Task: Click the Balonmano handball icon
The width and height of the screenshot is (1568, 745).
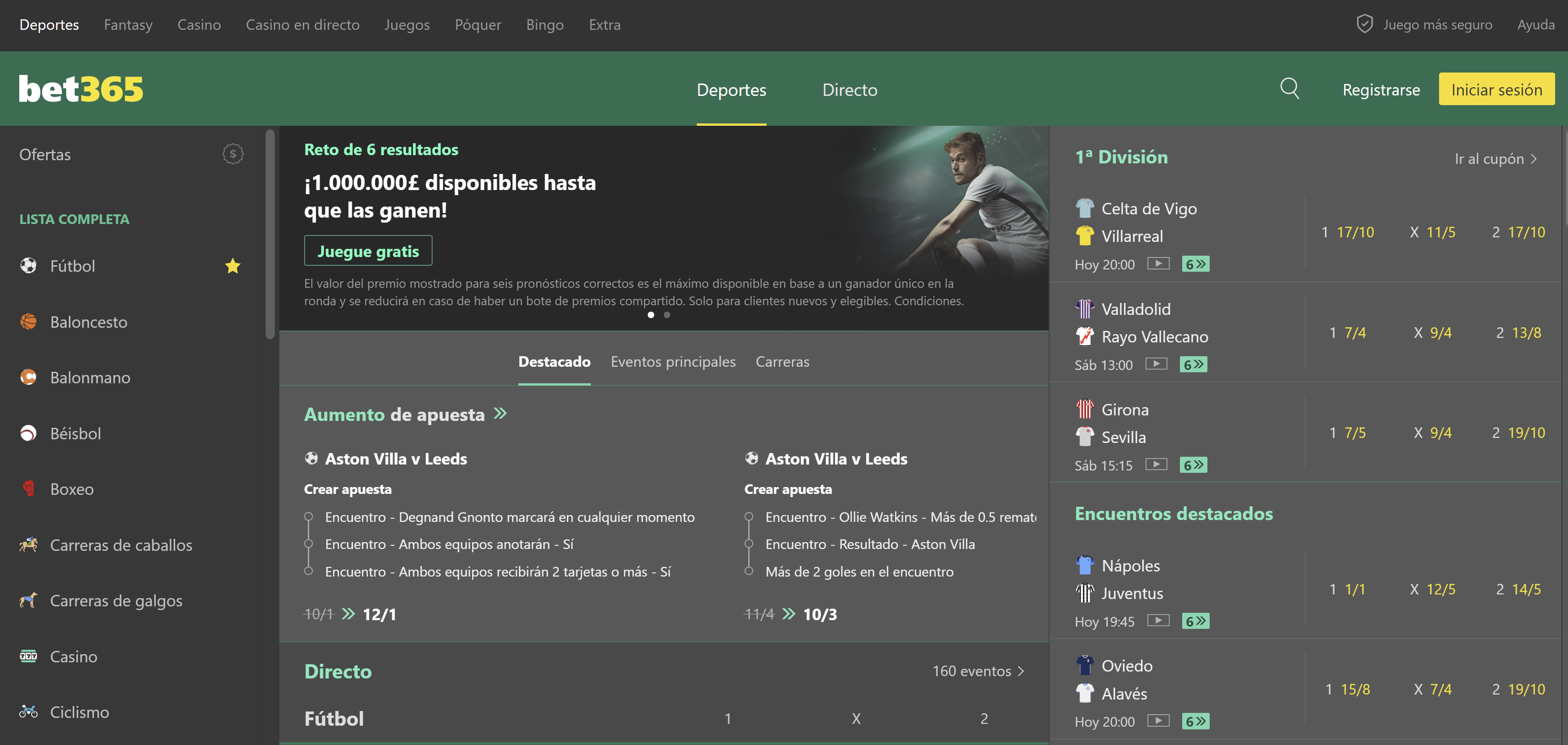Action: pyautogui.click(x=28, y=377)
